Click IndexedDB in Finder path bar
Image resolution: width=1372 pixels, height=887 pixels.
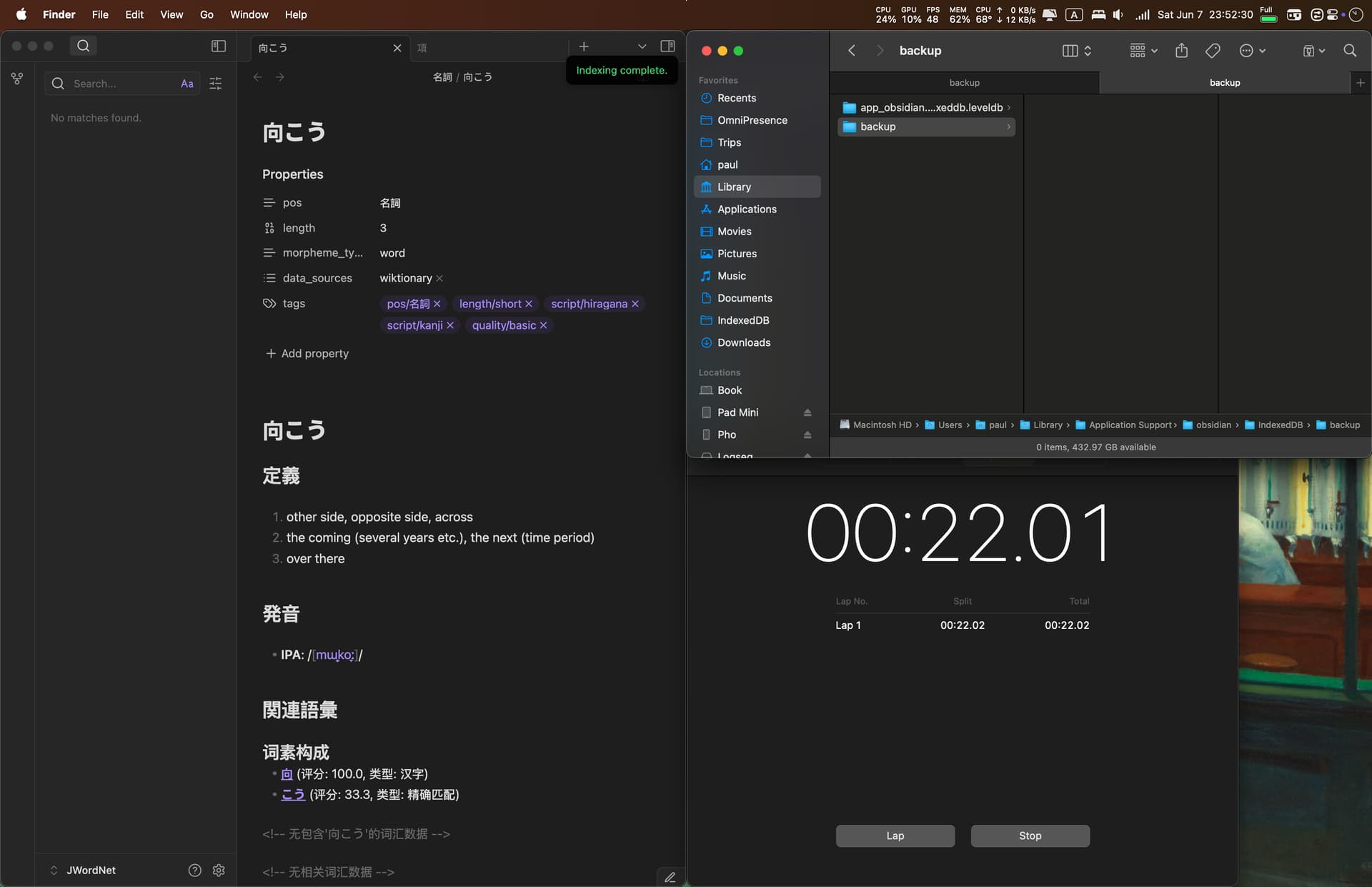(1273, 425)
